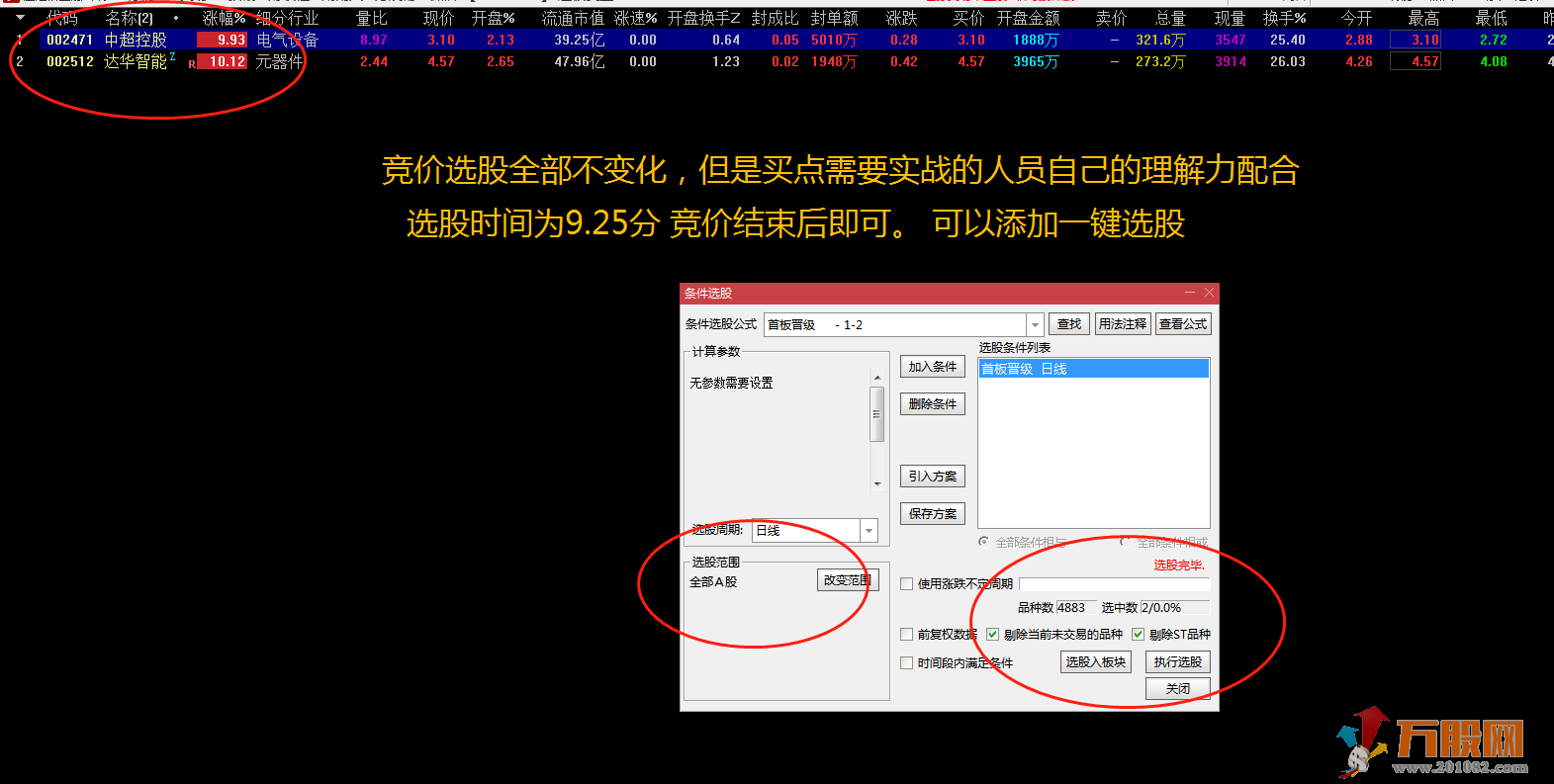Click the up arrow of the 计算参数 scrollbar

coord(876,377)
